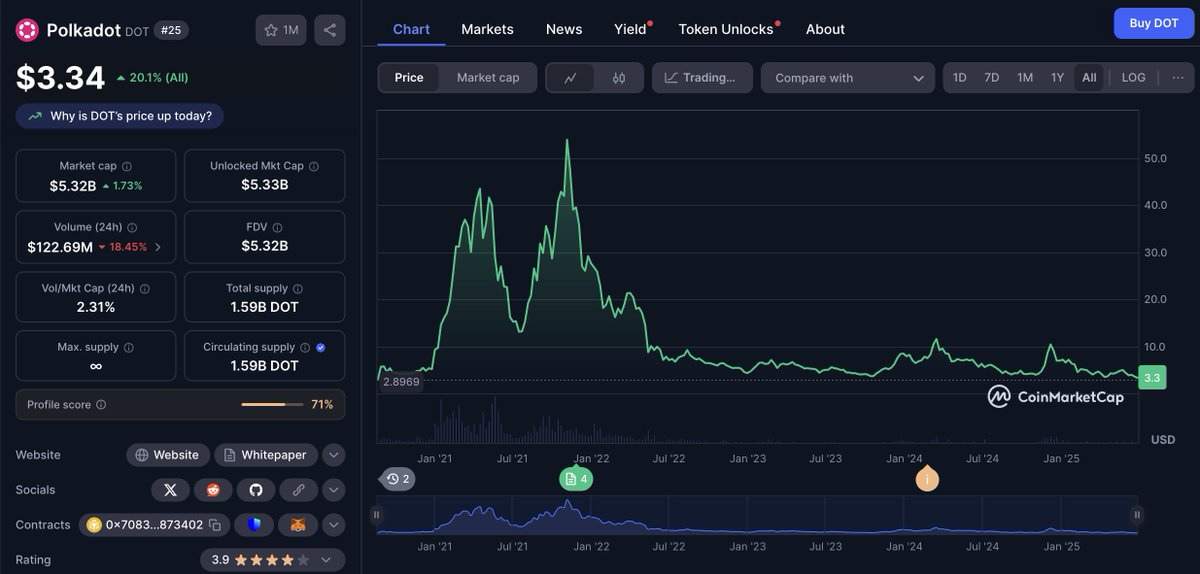
Task: Click the history marker labeled 2
Action: (398, 479)
